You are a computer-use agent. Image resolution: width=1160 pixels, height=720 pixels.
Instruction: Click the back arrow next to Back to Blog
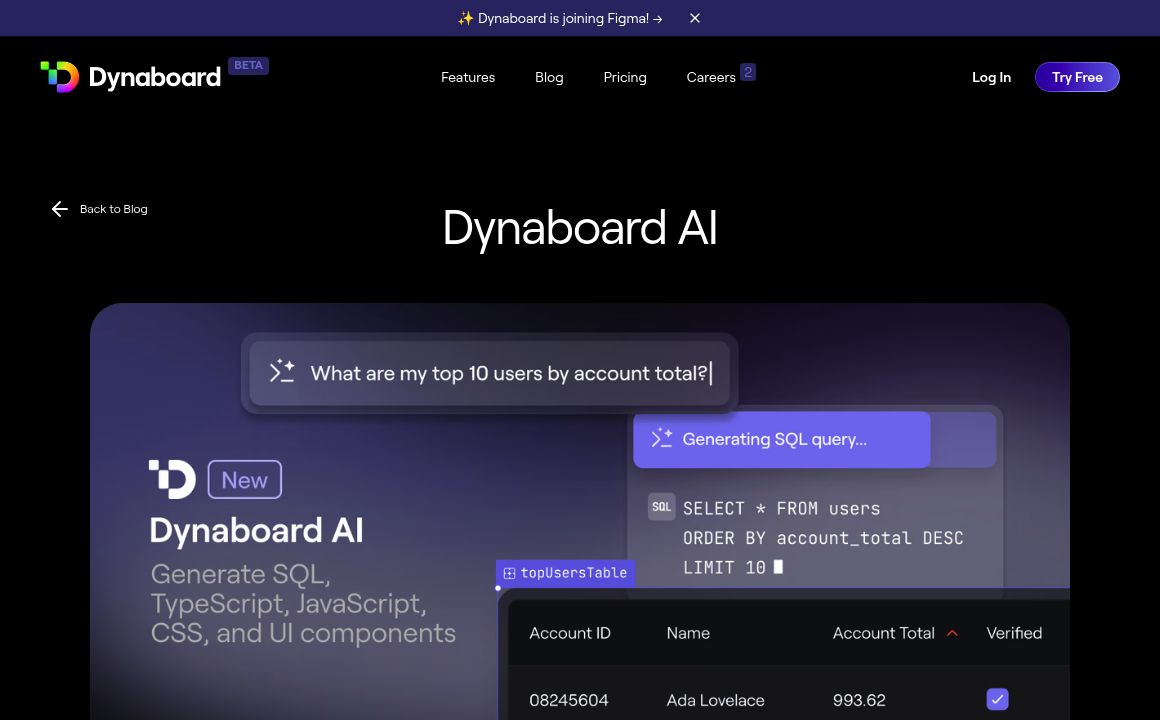59,209
